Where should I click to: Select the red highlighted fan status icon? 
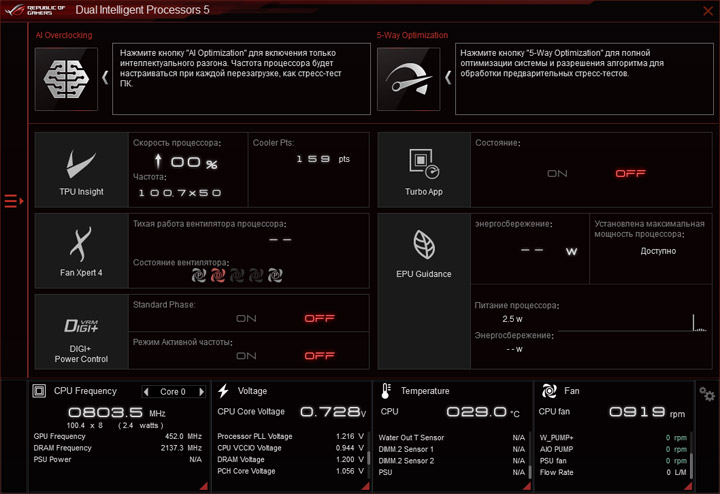[x=218, y=275]
